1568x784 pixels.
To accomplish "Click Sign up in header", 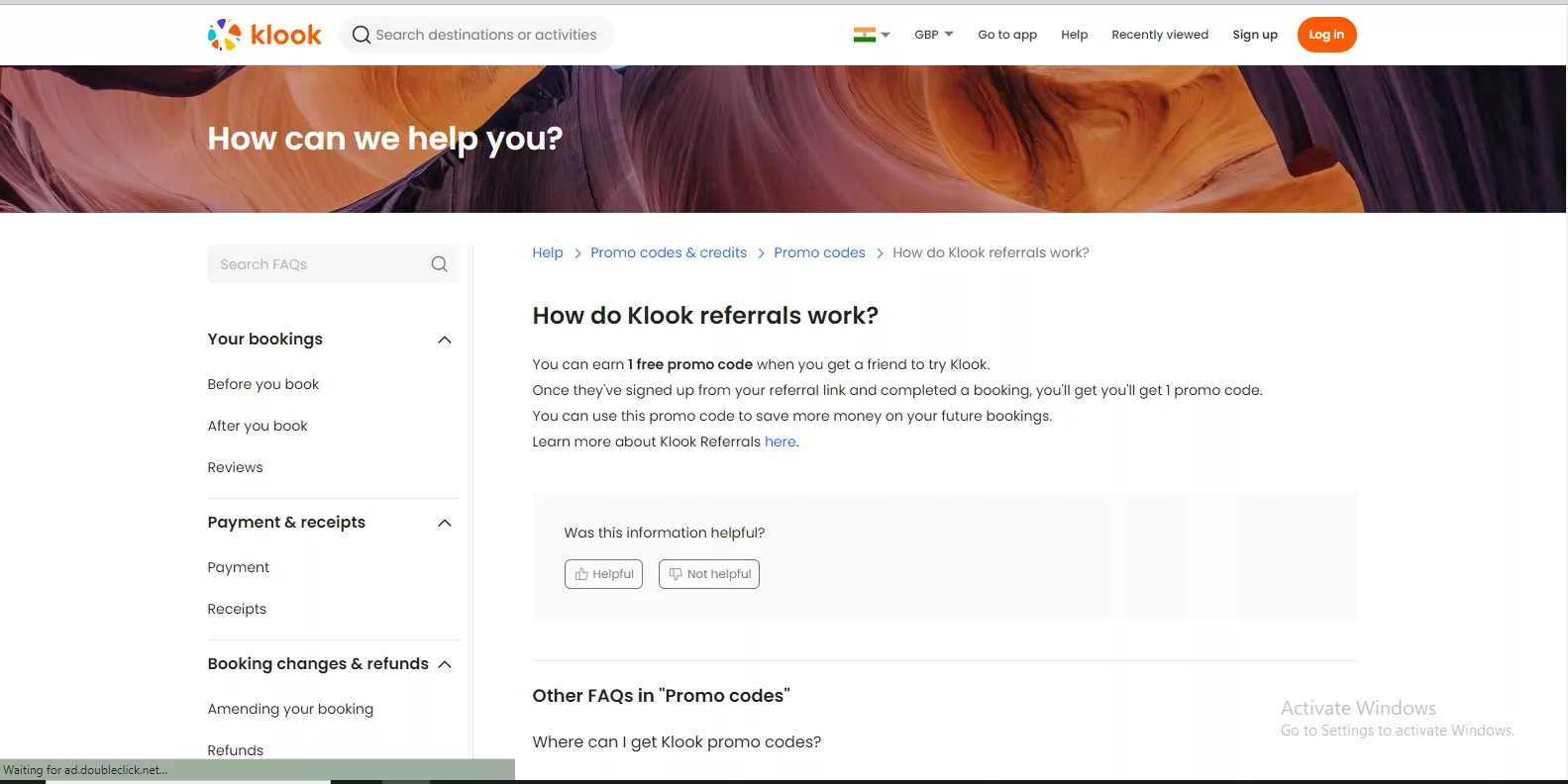I will point(1255,35).
